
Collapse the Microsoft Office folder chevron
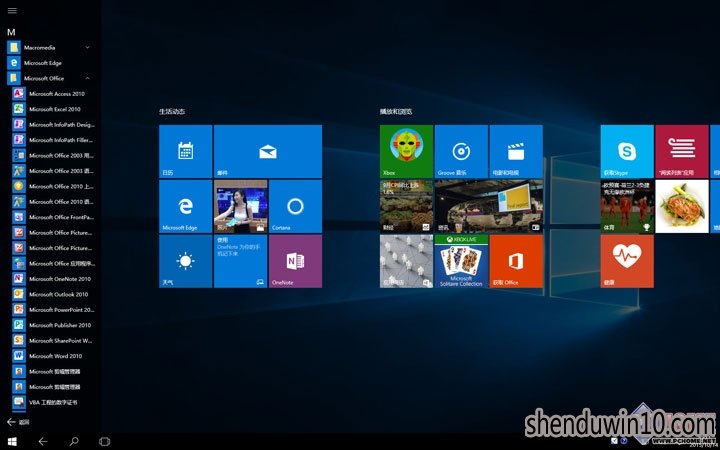(x=87, y=78)
